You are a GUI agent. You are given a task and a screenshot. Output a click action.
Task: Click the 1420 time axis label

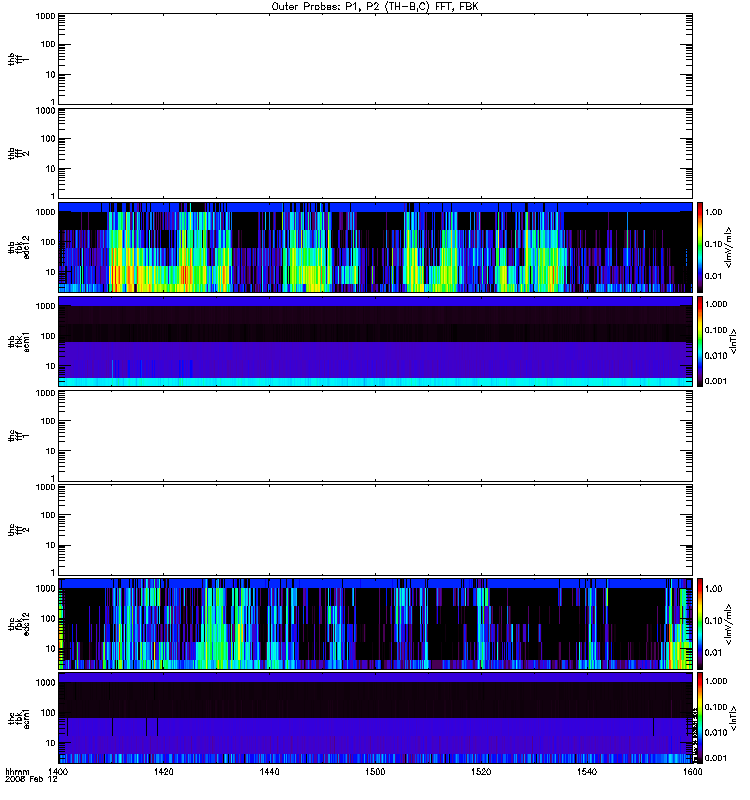pos(163,771)
